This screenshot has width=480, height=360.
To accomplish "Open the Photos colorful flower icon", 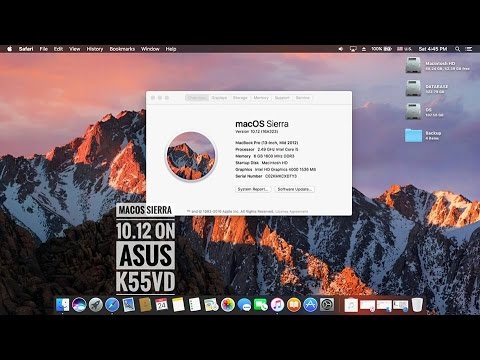I will pos(228,305).
